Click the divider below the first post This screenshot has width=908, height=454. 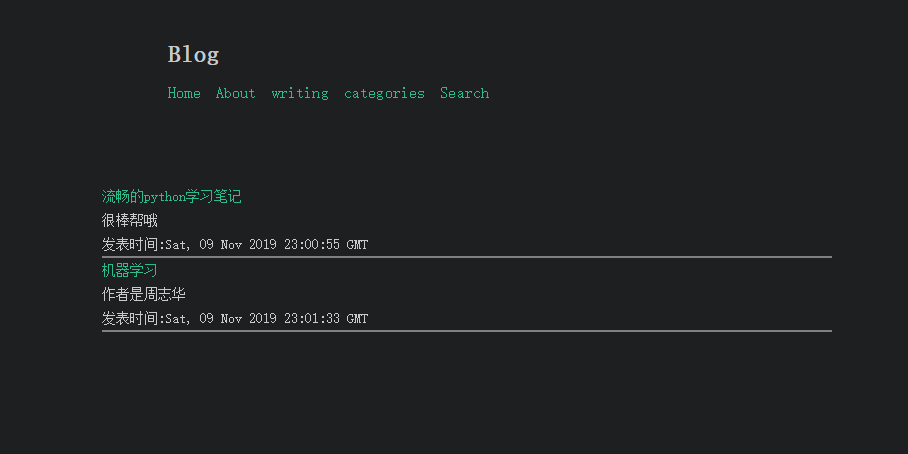[x=467, y=257]
